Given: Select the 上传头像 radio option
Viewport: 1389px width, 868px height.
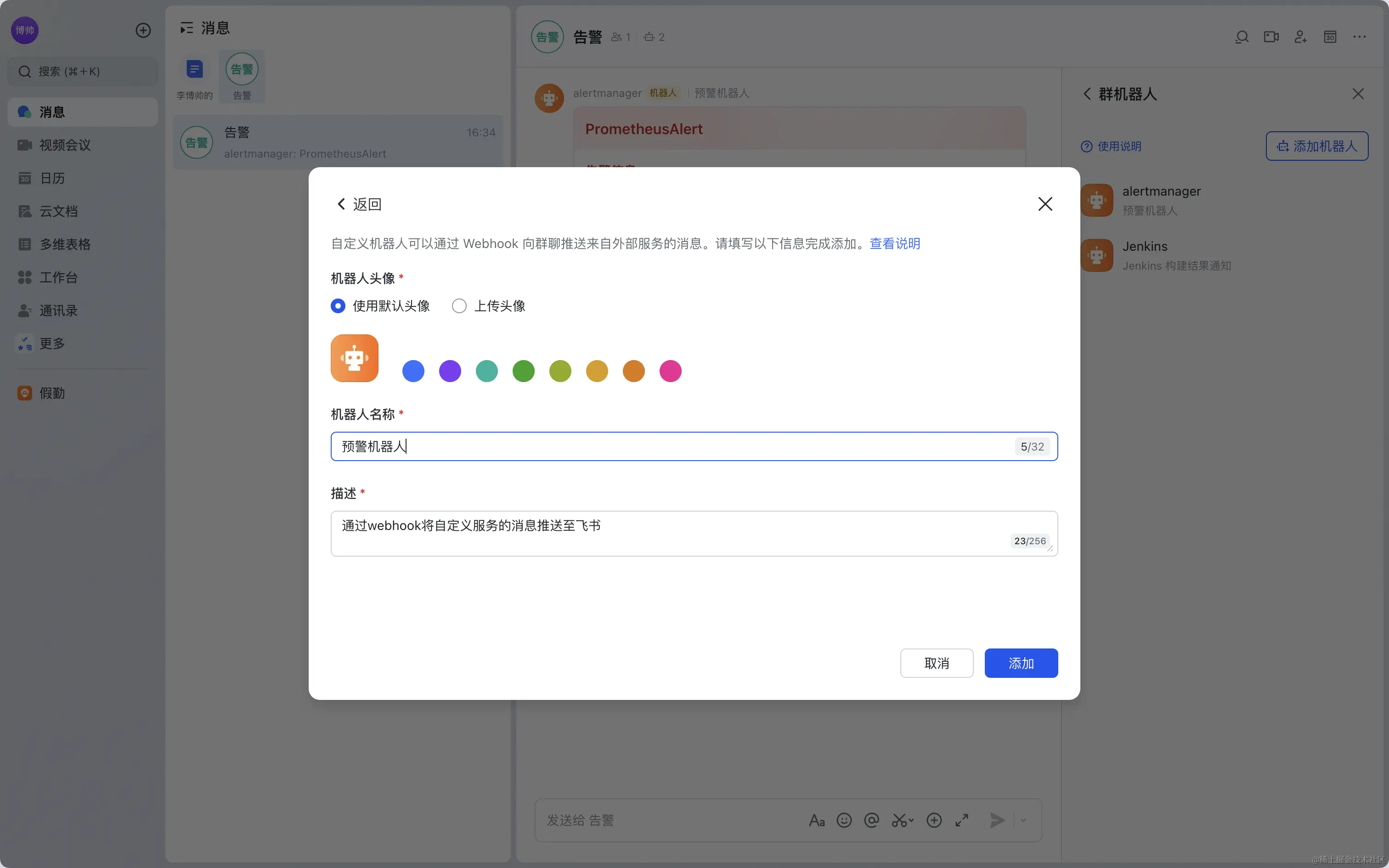Looking at the screenshot, I should pyautogui.click(x=459, y=306).
